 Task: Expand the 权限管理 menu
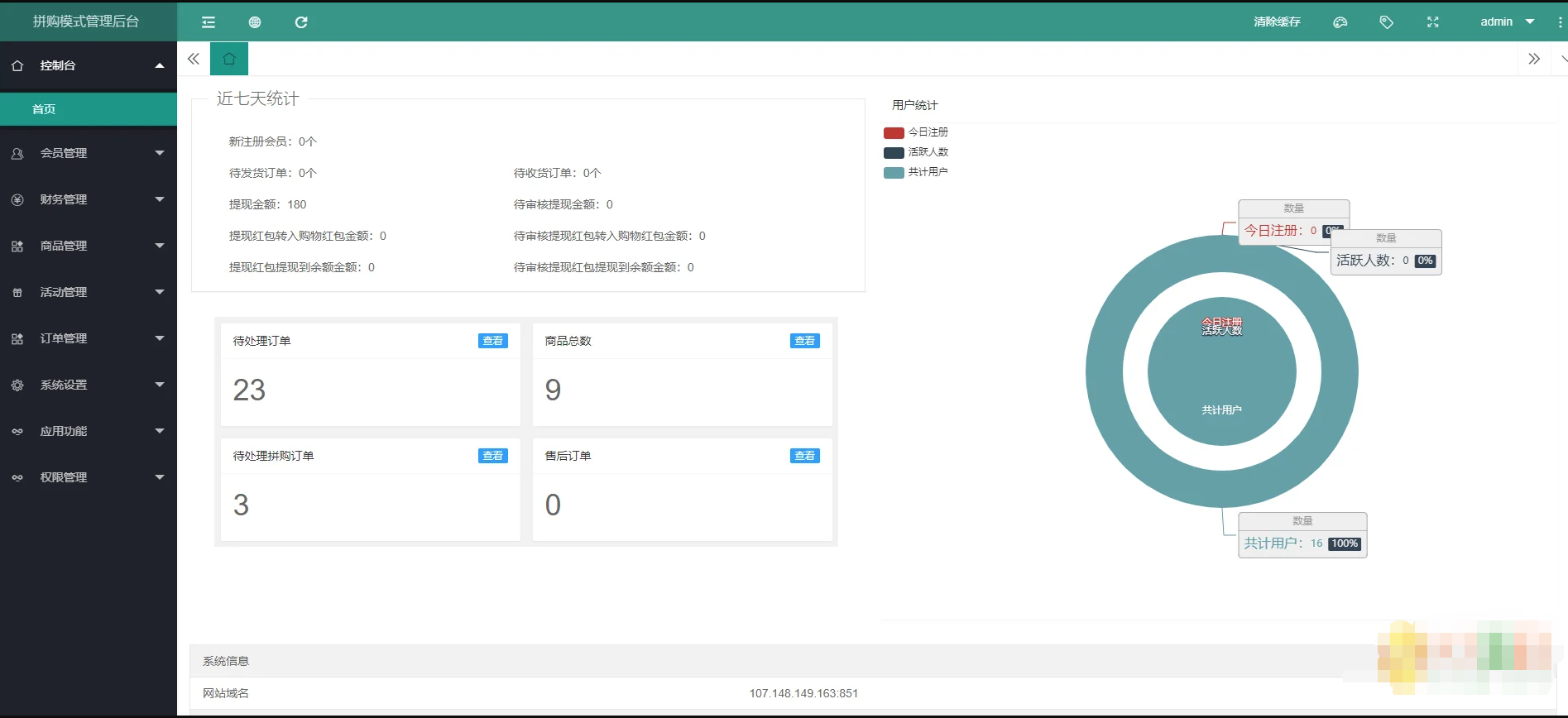tap(160, 477)
